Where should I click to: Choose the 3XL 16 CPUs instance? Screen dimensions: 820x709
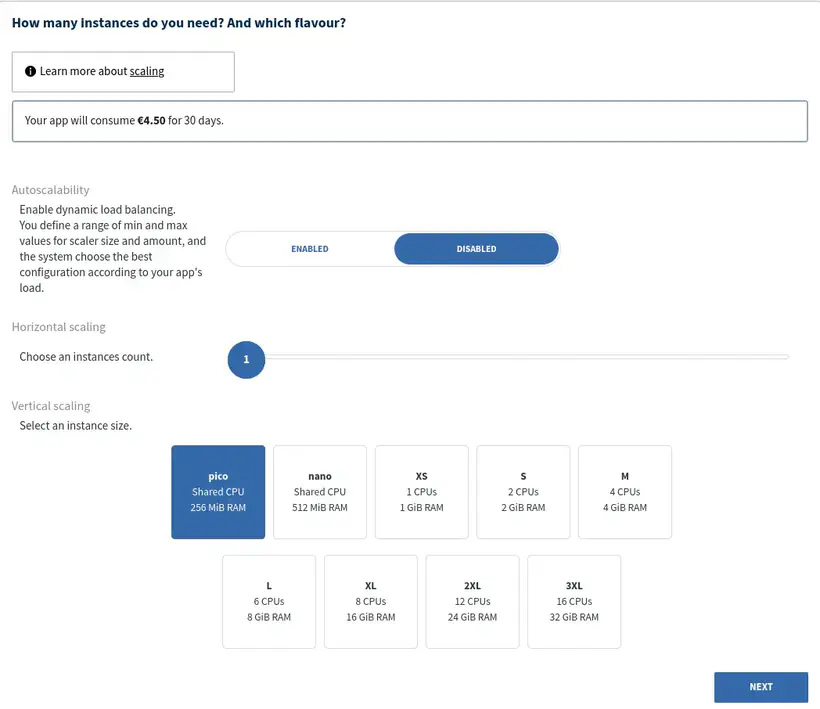coord(574,602)
